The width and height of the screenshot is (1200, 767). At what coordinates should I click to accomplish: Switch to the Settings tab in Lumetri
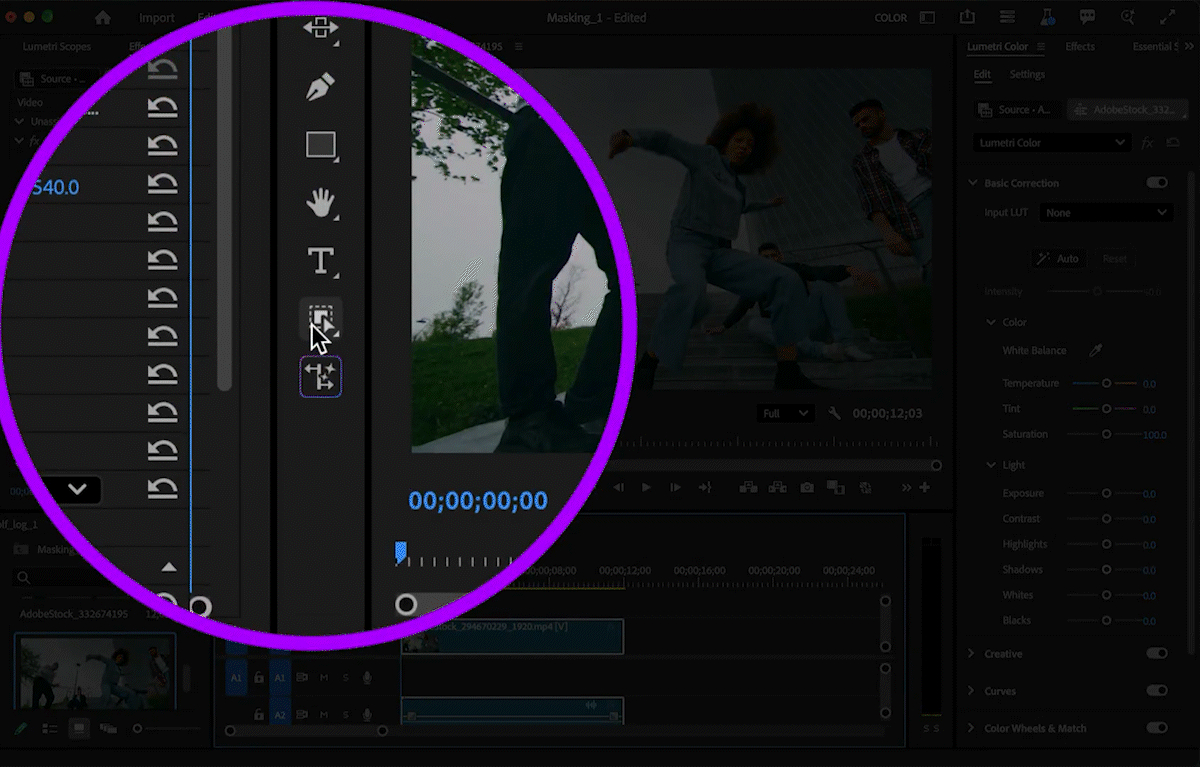coord(1027,75)
